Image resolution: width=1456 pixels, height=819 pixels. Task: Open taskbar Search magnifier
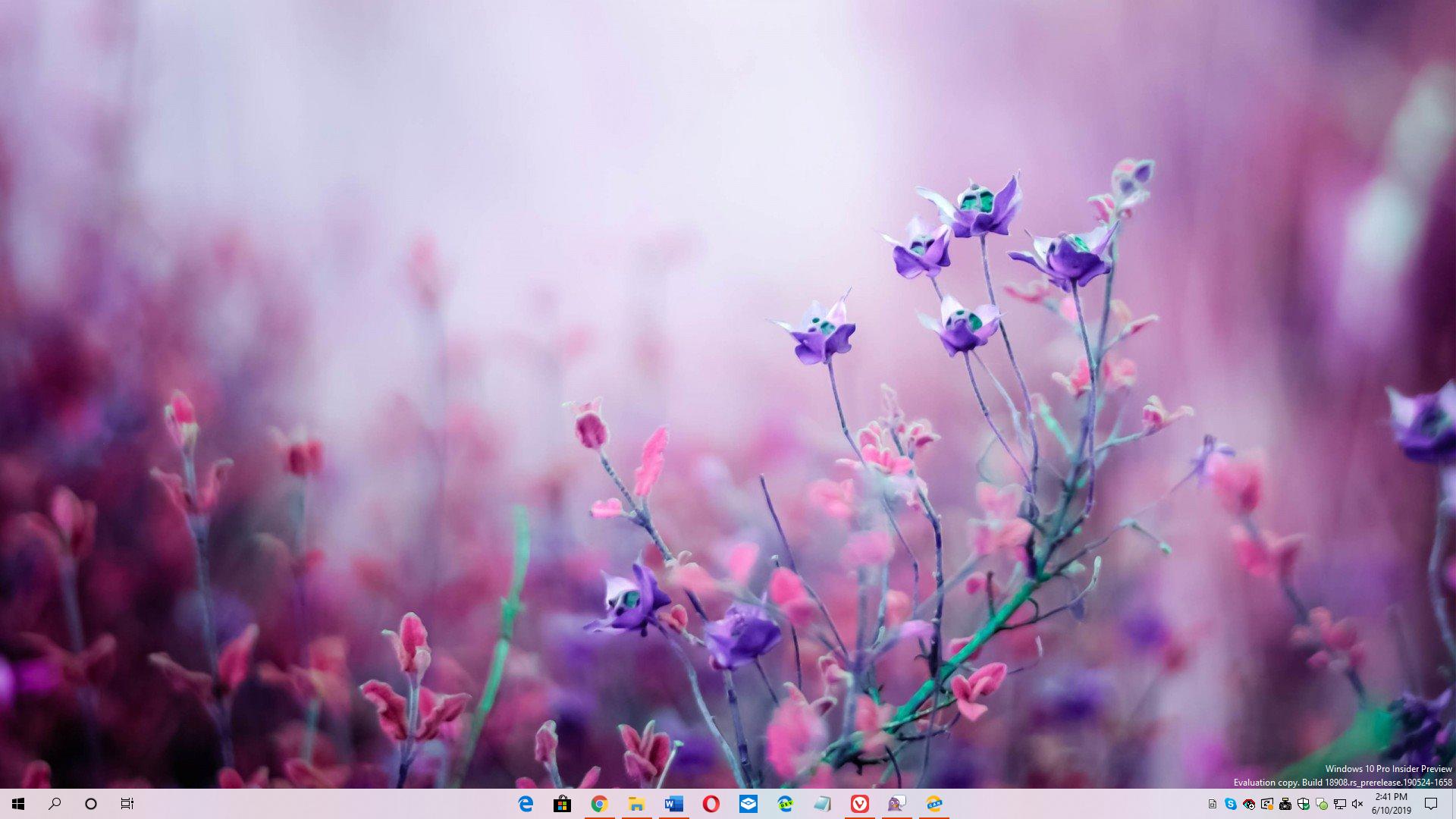pyautogui.click(x=55, y=804)
